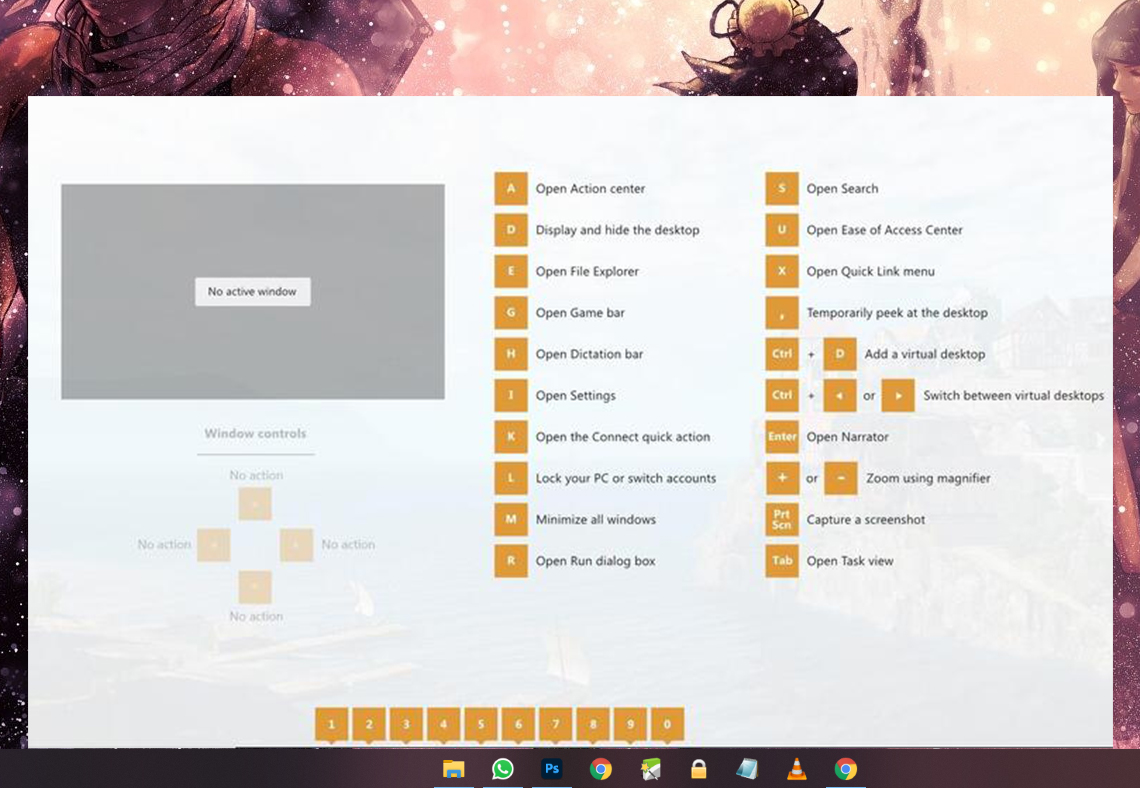Open the Chrome icon beside Photoshop
Screen dimensions: 1140x788
(601, 769)
